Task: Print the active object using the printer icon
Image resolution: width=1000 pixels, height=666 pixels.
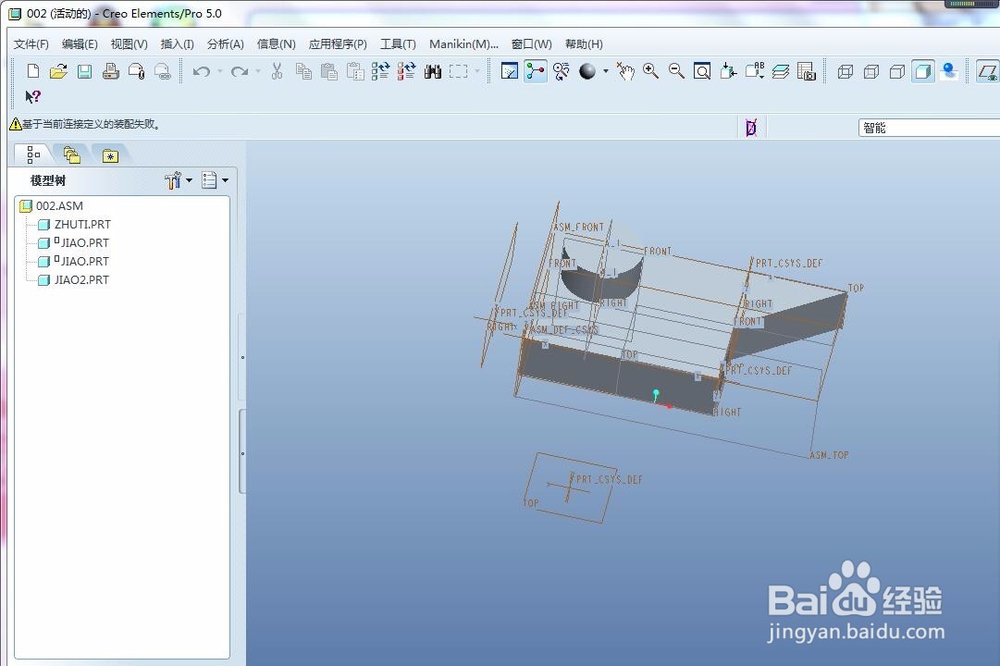Action: tap(110, 71)
